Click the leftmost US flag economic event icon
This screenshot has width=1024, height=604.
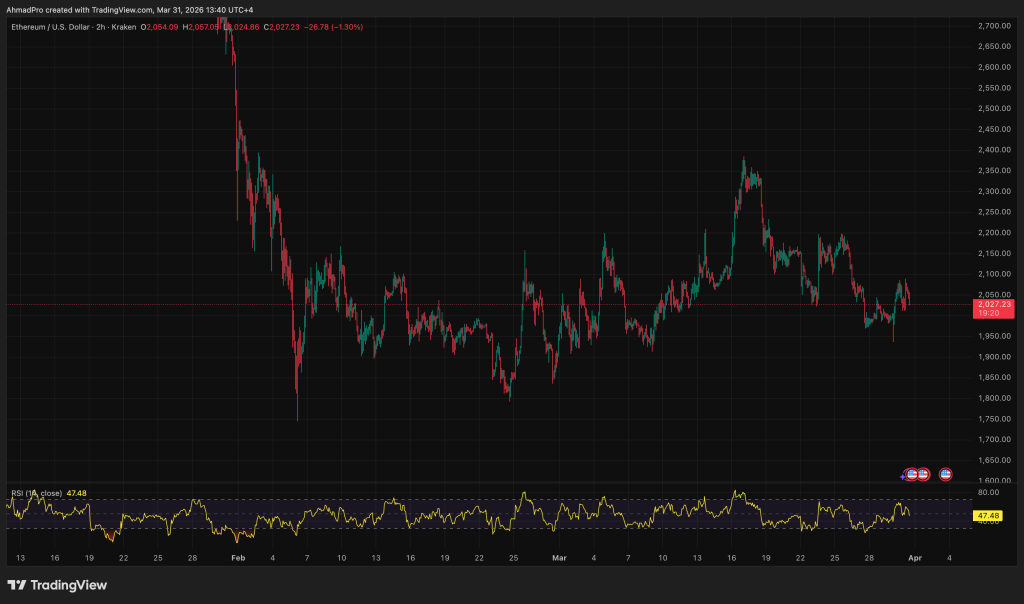click(911, 474)
